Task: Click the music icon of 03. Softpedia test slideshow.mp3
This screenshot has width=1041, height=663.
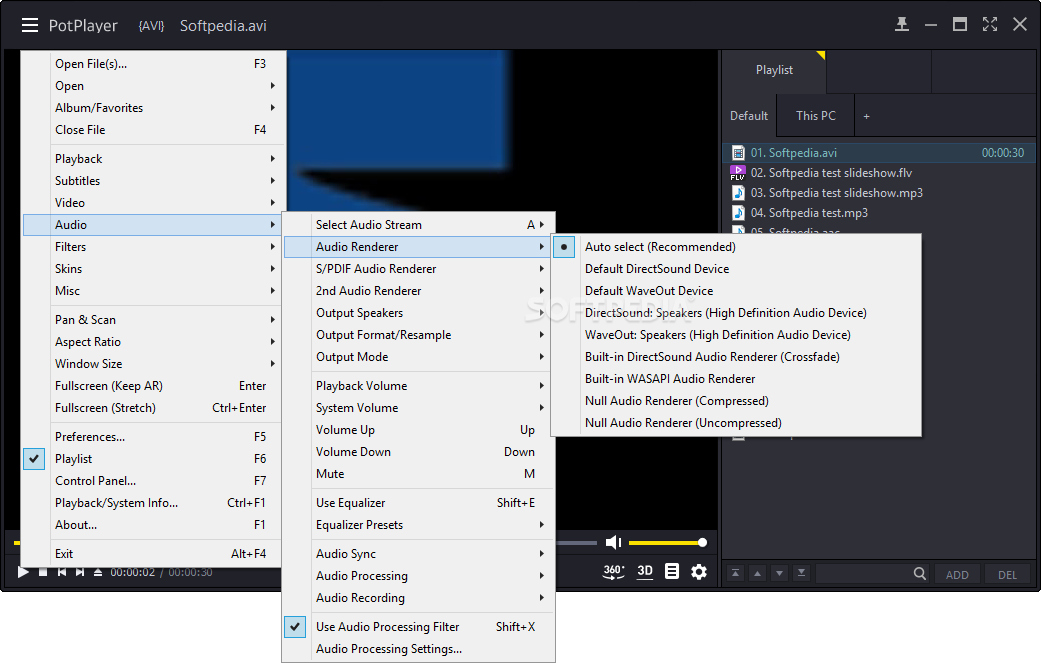Action: (x=738, y=192)
